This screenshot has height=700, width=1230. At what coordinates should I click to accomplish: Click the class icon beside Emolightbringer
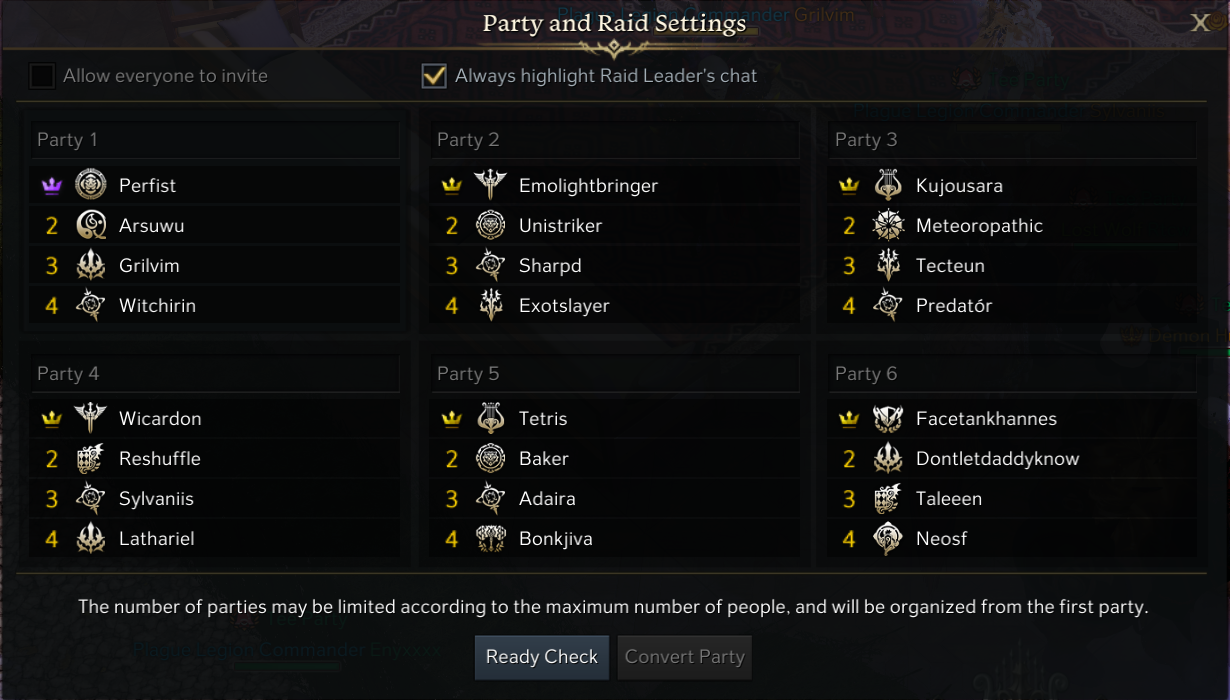491,185
